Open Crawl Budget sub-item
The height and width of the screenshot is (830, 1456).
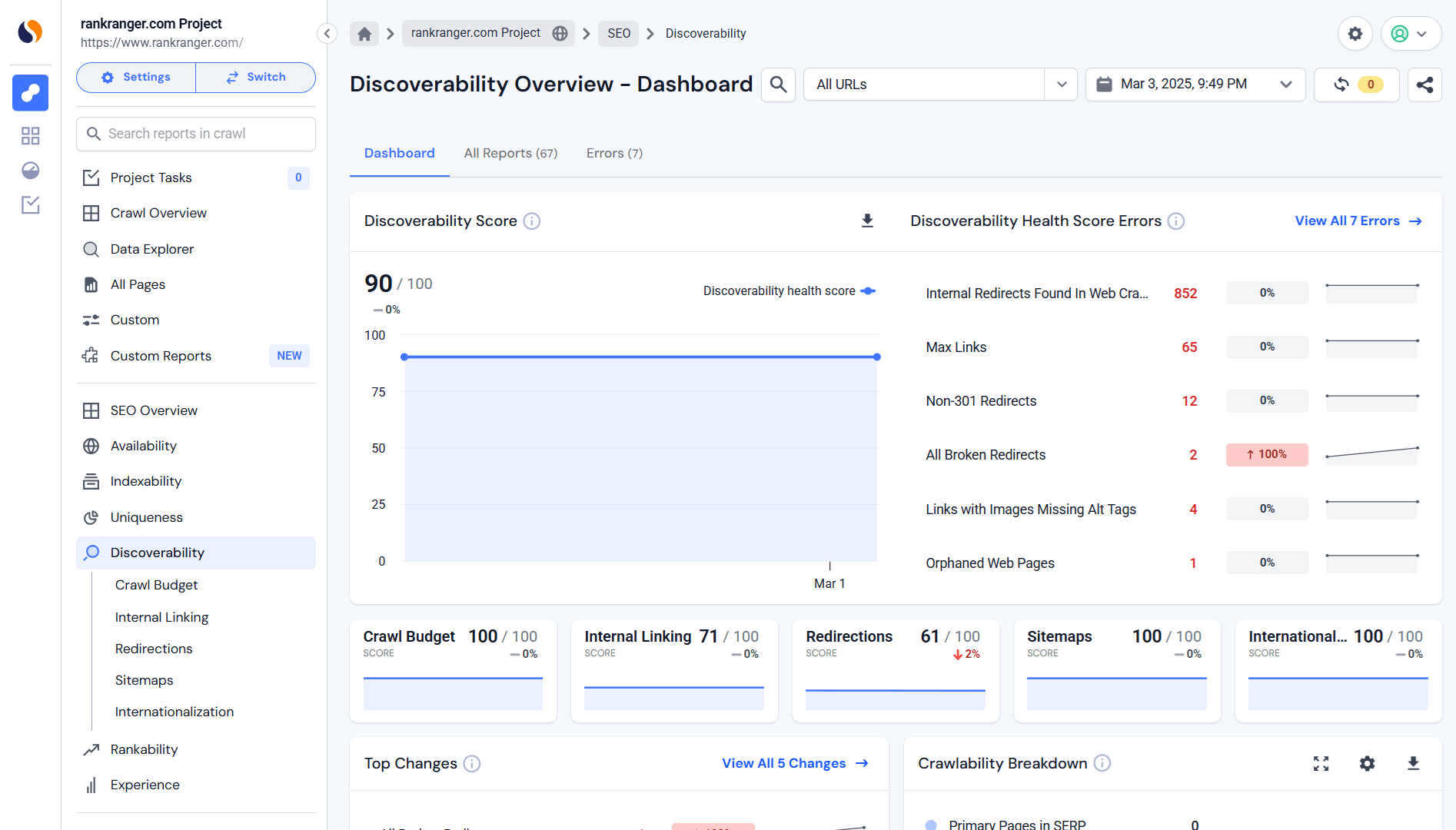(156, 585)
